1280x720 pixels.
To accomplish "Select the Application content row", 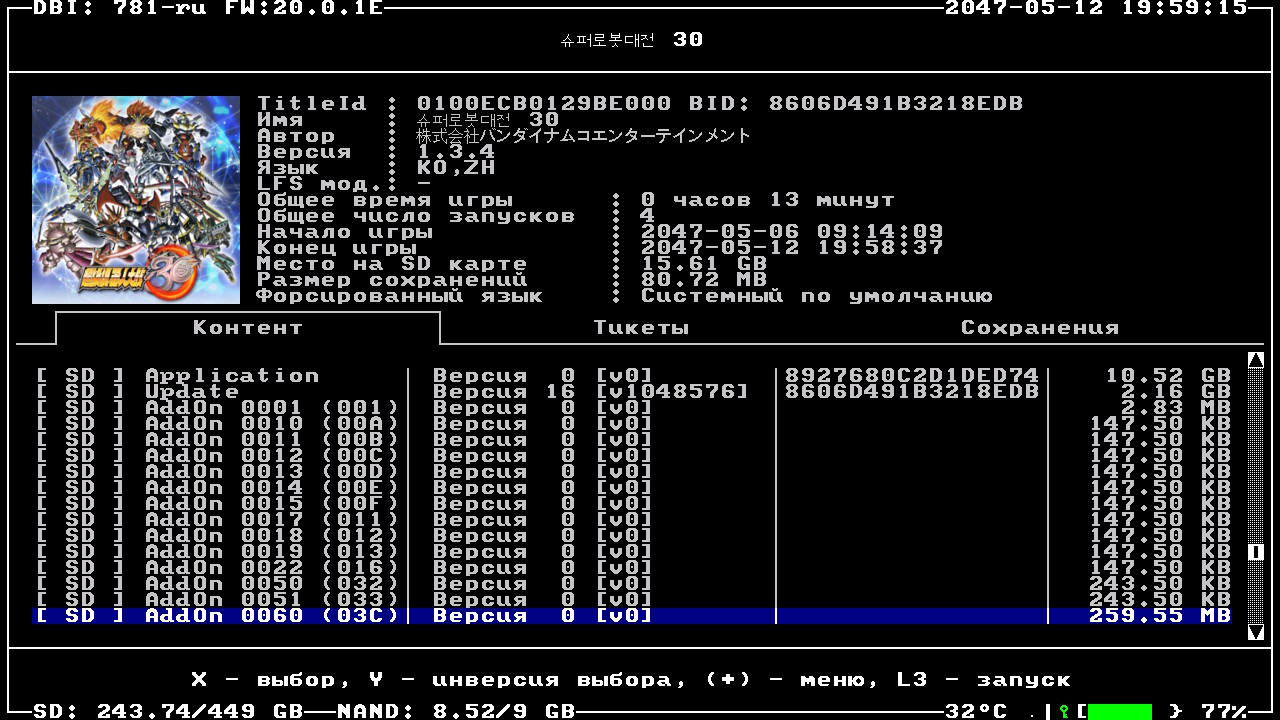I will point(232,376).
